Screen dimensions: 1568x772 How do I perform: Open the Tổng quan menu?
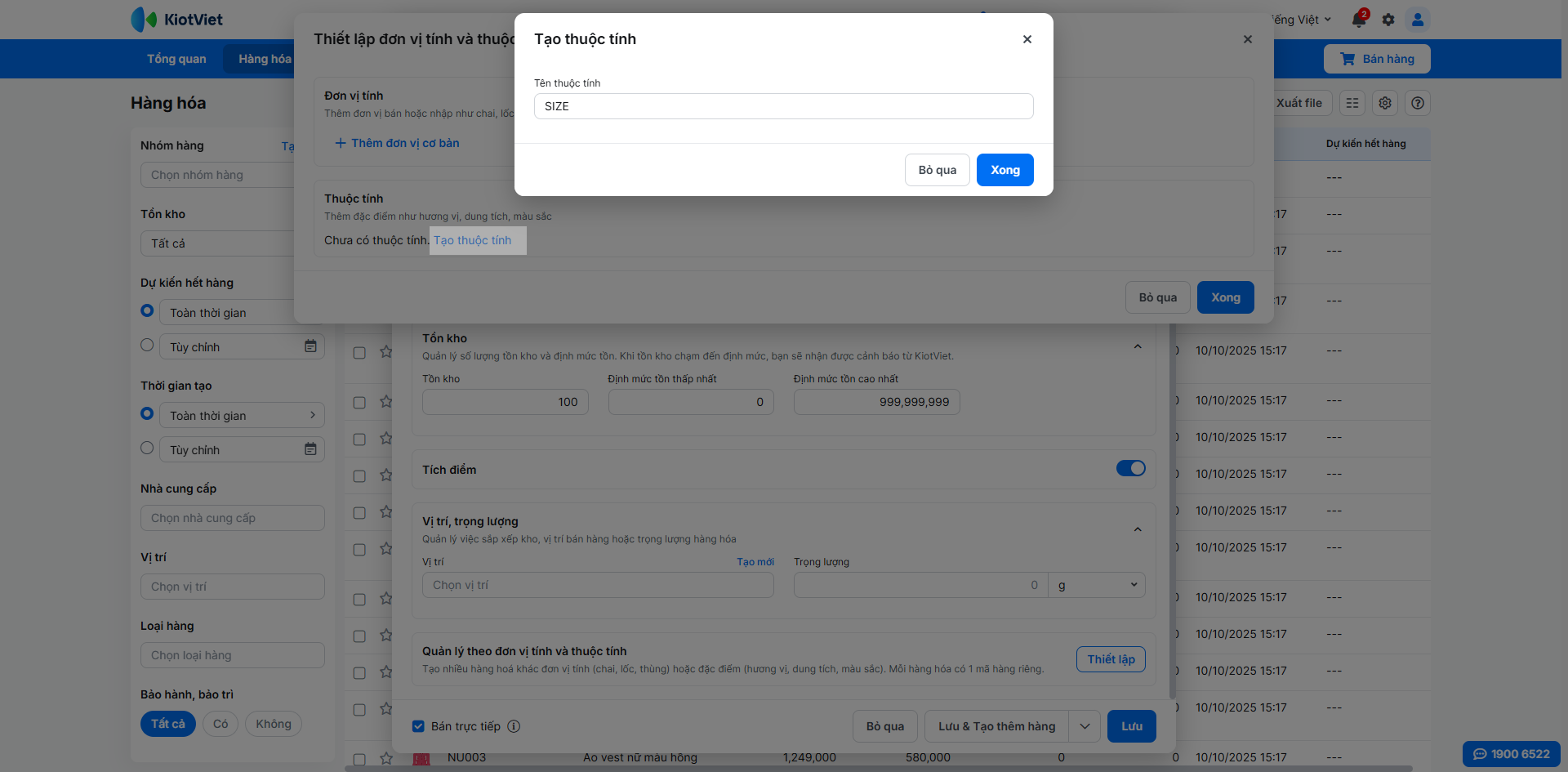click(176, 59)
